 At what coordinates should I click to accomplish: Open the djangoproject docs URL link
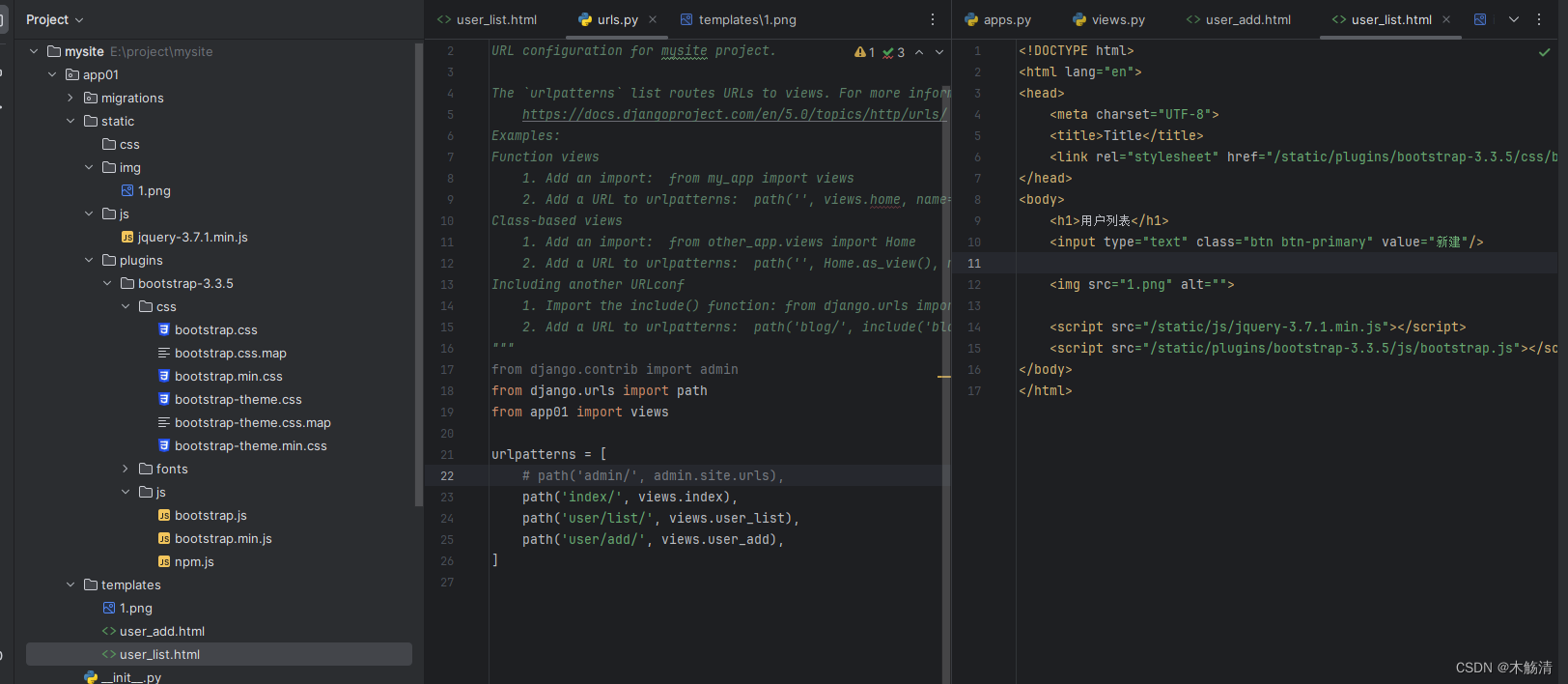(x=734, y=114)
